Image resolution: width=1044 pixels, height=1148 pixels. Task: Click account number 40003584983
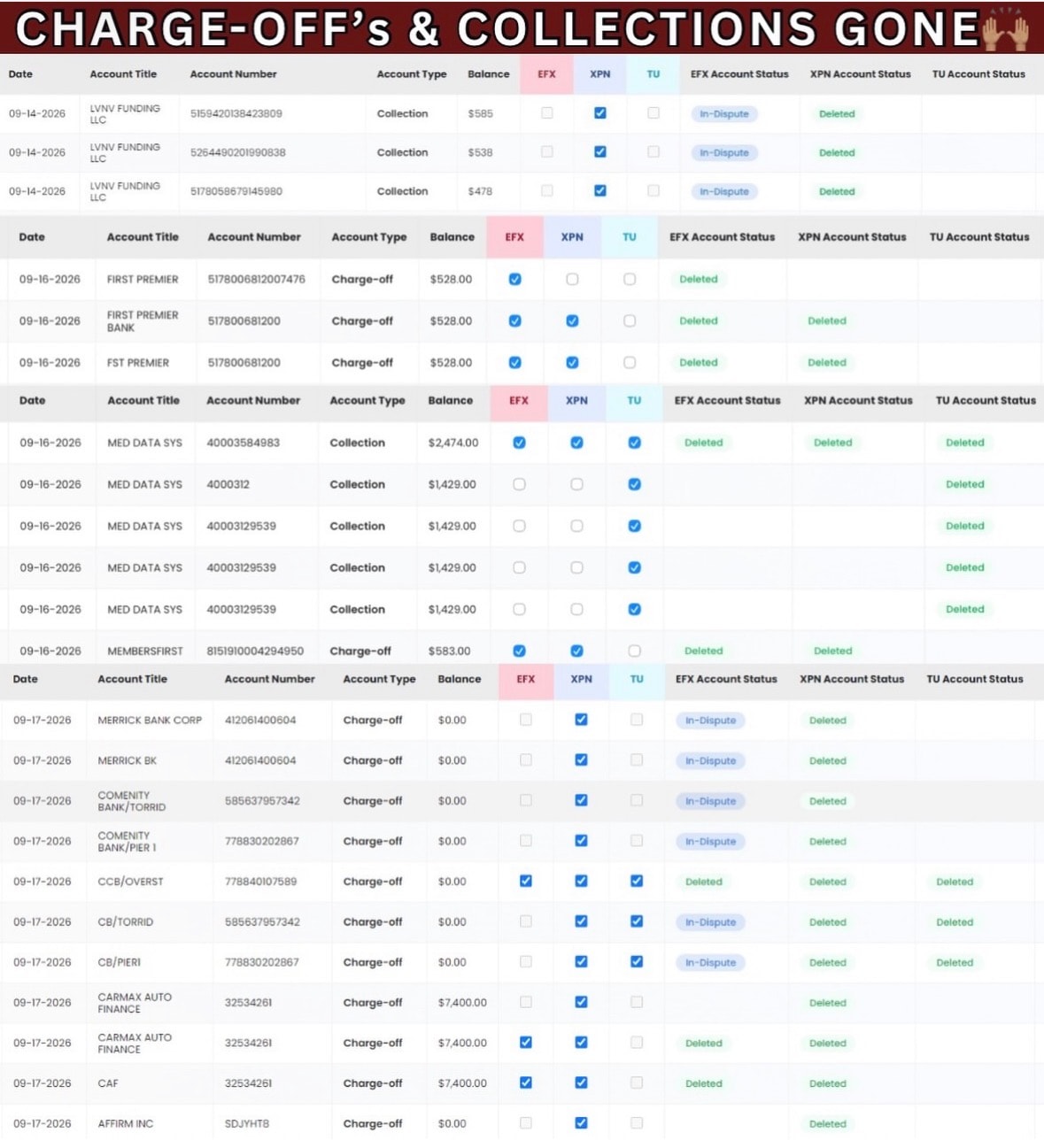244,443
